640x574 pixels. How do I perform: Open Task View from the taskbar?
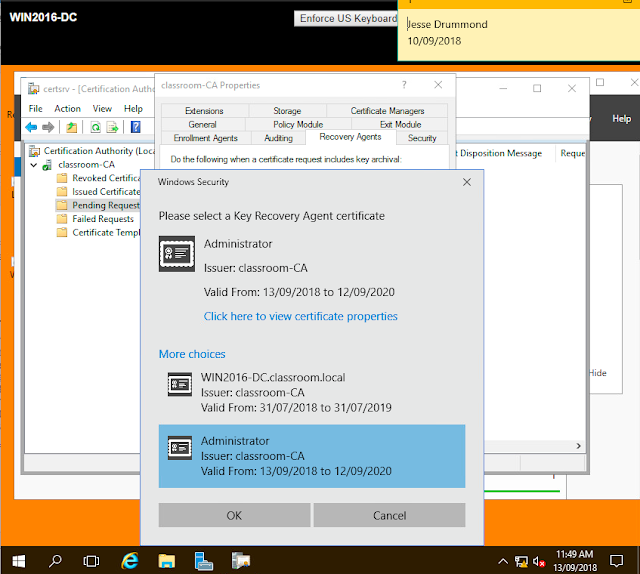tap(91, 561)
